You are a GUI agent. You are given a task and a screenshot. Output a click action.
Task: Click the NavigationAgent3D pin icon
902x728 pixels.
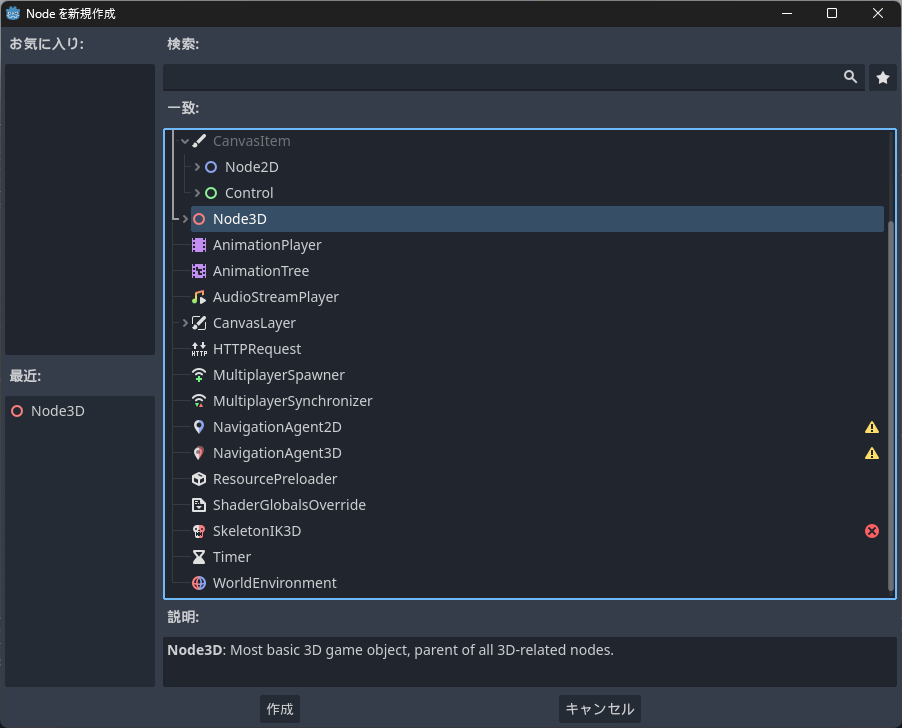pos(199,453)
